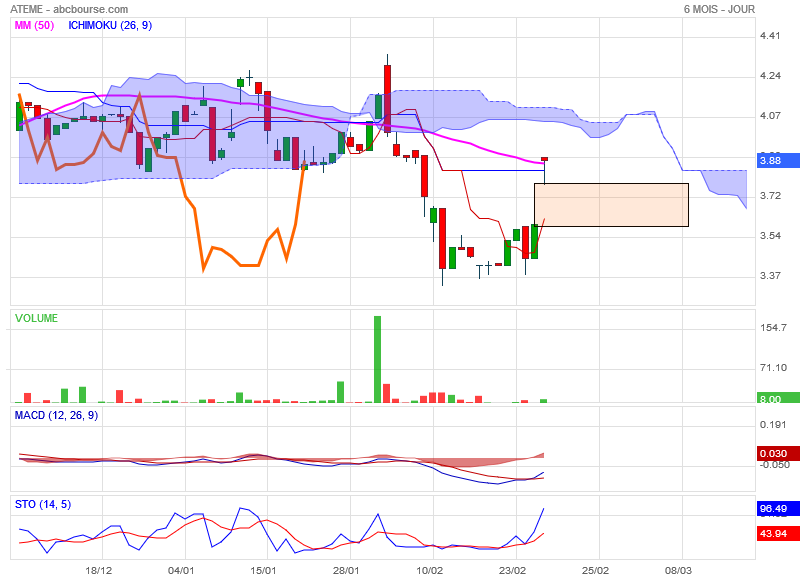Click the 15/01 date label

click(263, 570)
